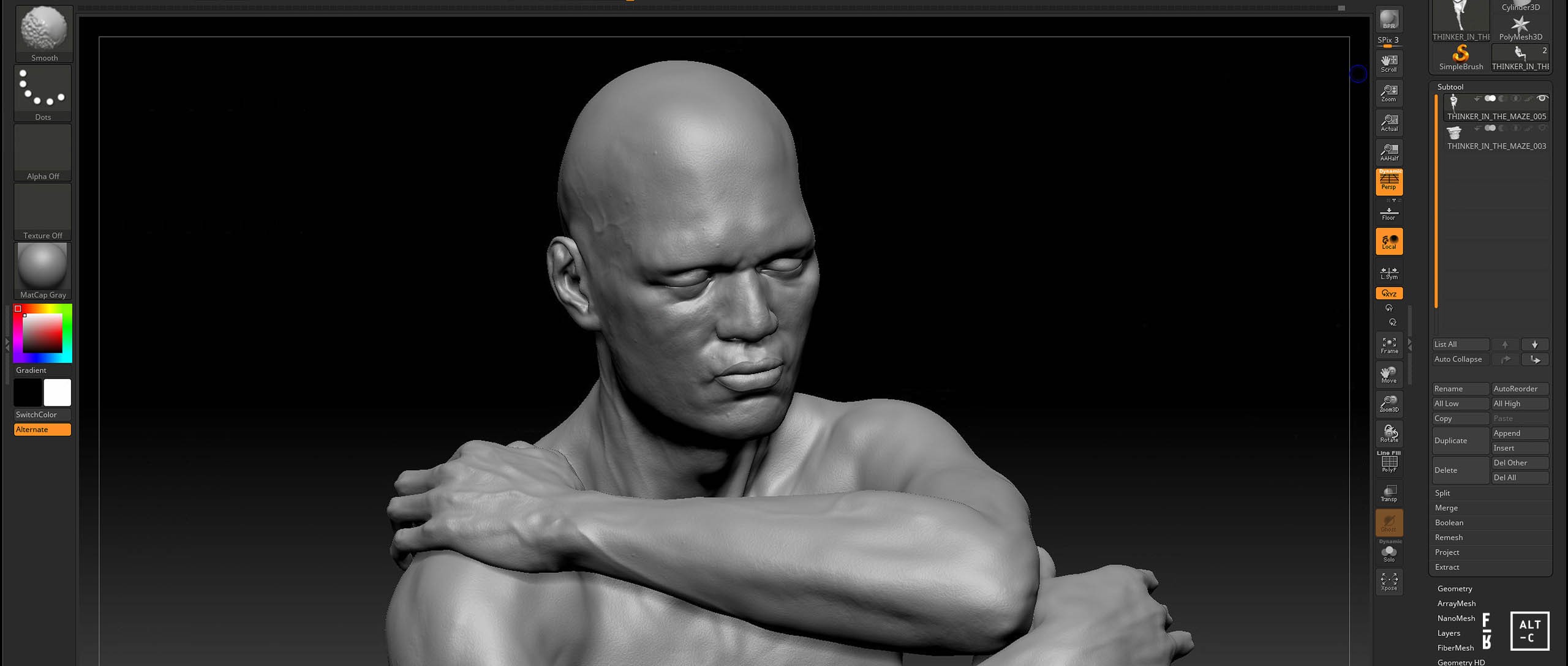
Task: Toggle Alternate color button
Action: [x=42, y=430]
